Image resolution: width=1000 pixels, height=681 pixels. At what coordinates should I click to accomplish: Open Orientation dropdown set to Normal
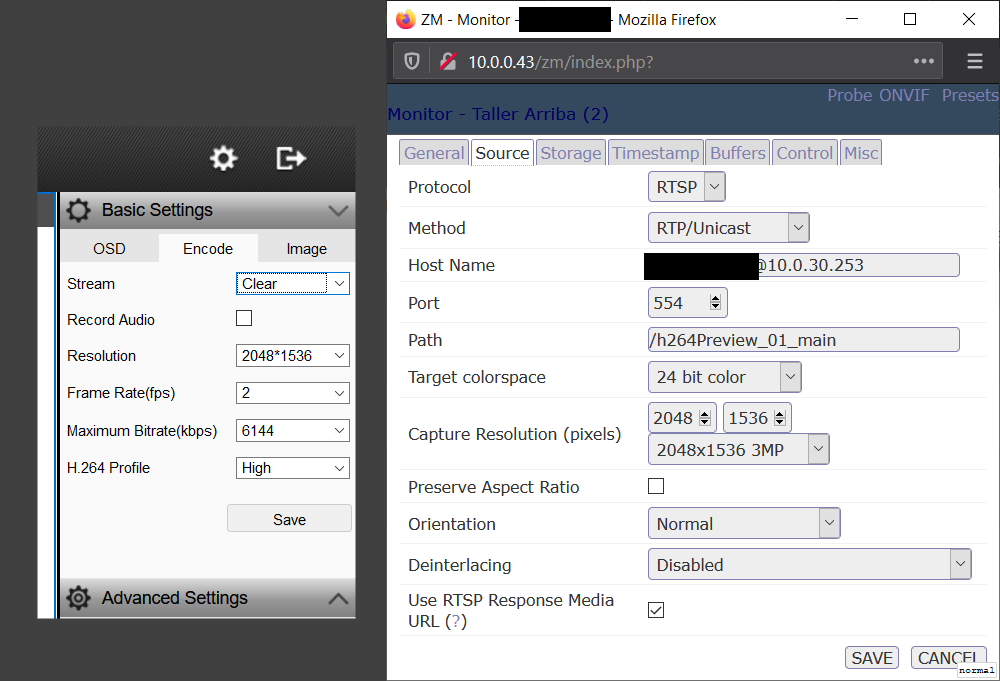pyautogui.click(x=744, y=524)
